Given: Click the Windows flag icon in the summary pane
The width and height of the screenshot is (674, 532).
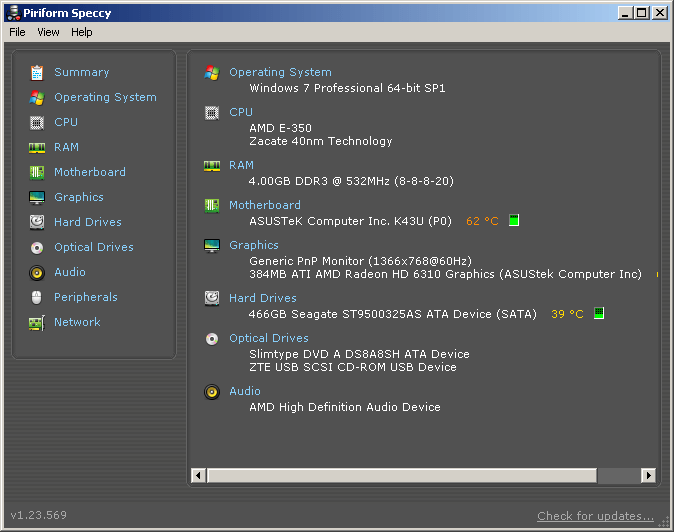Looking at the screenshot, I should 212,73.
